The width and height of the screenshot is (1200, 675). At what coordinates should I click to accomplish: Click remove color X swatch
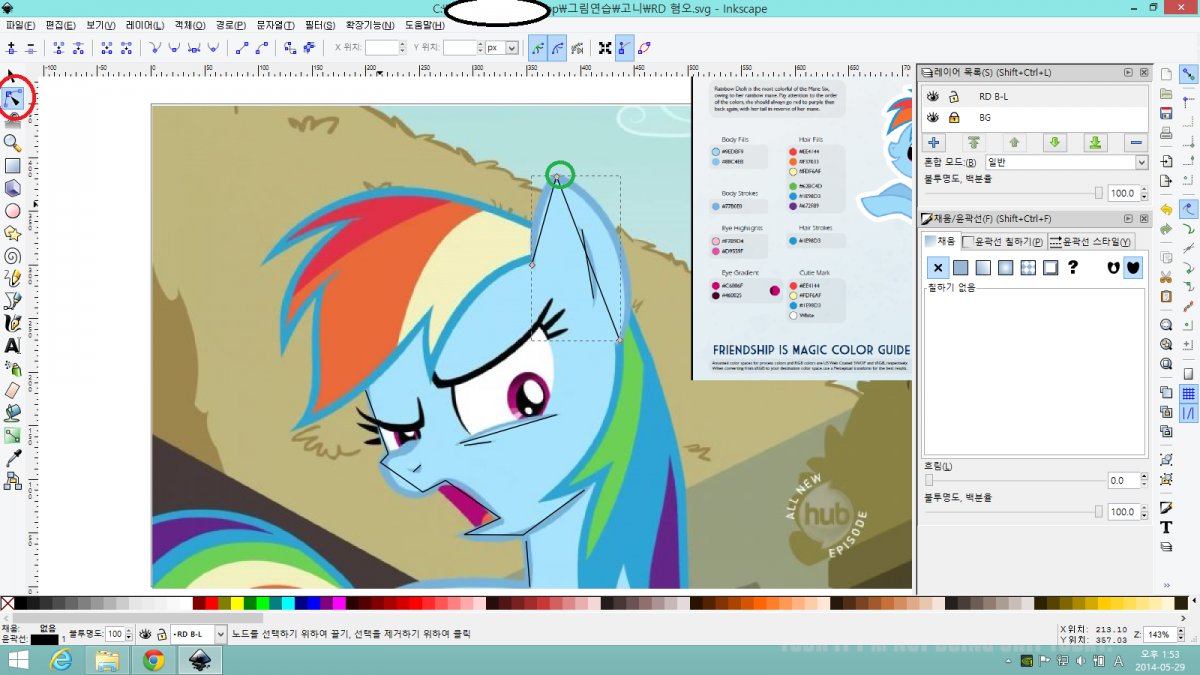pyautogui.click(x=7, y=603)
